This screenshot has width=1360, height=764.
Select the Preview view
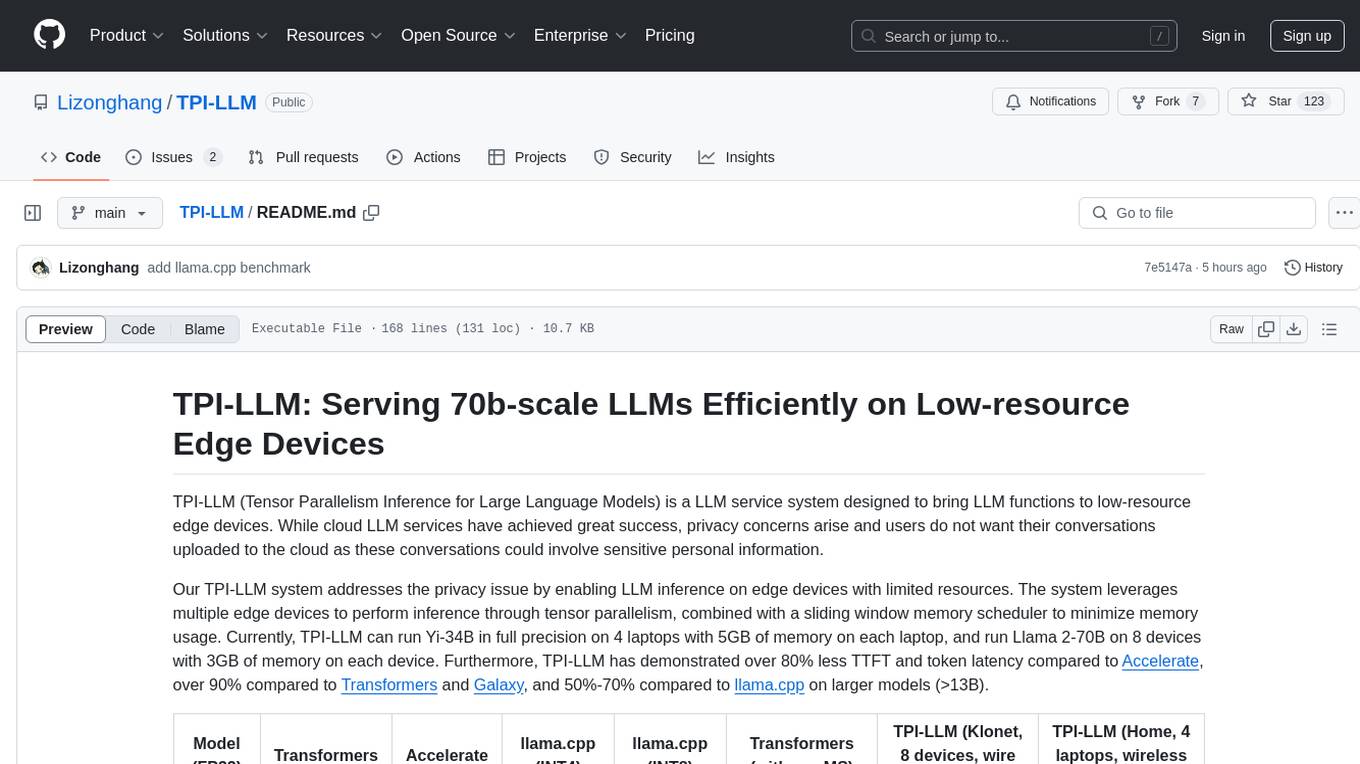[x=66, y=329]
